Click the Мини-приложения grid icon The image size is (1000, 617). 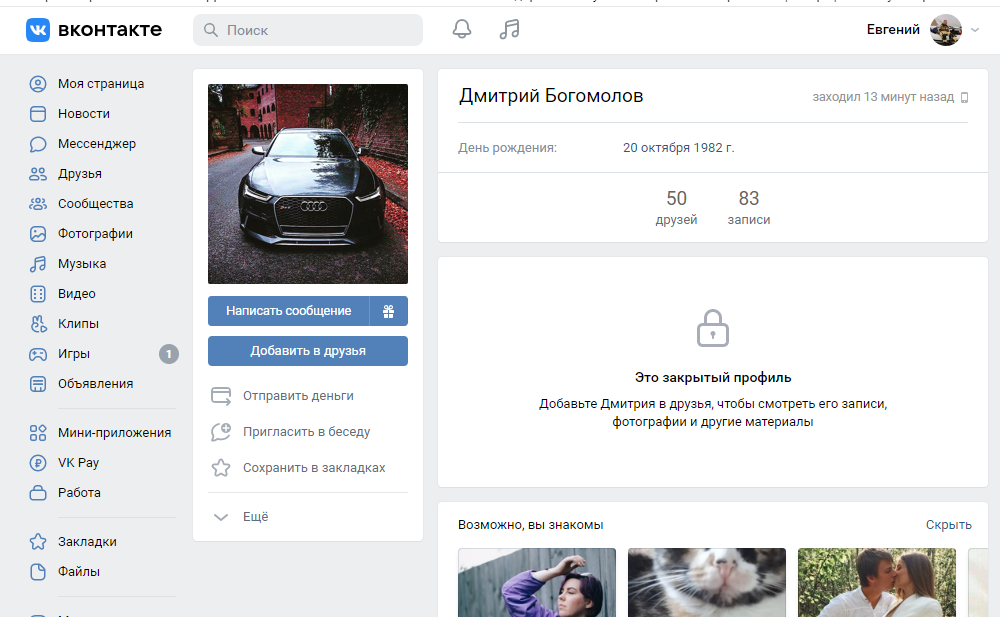[x=38, y=433]
